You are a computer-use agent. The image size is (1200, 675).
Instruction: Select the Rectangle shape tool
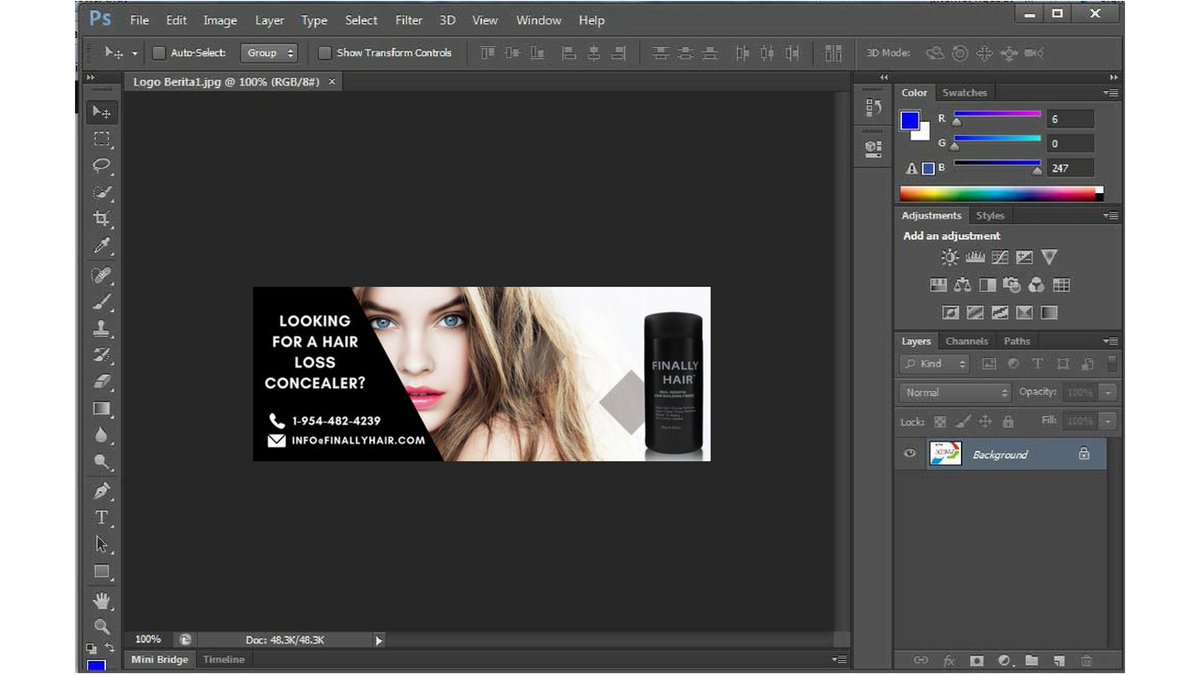pyautogui.click(x=102, y=571)
